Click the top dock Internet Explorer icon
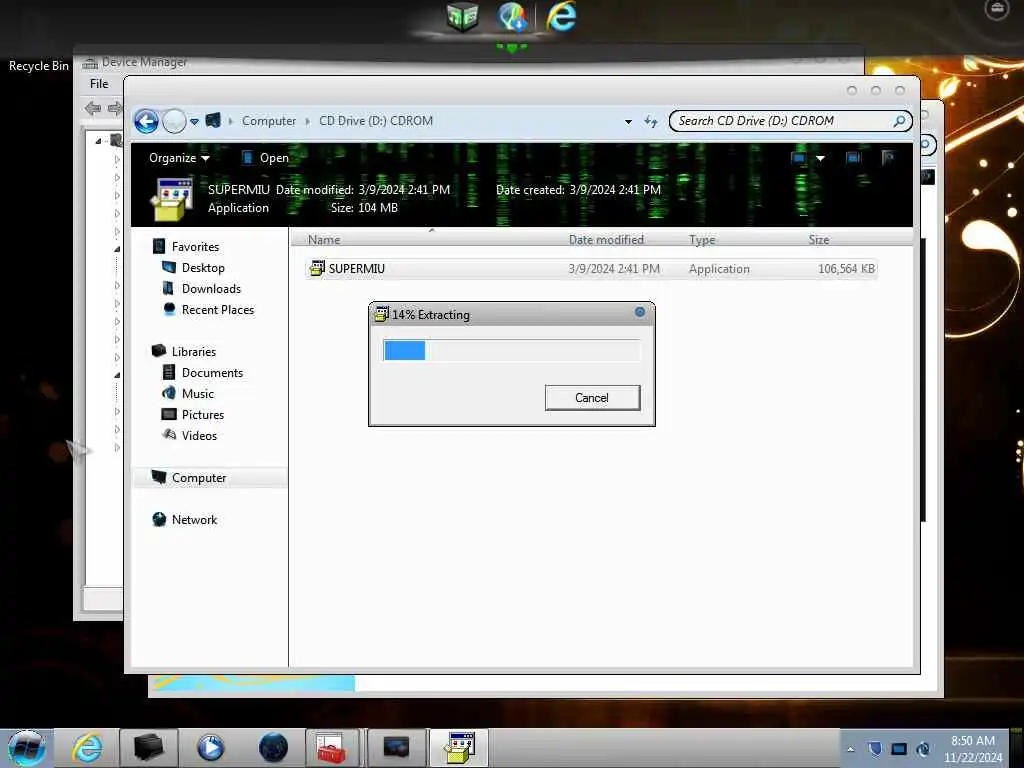Screen dimensions: 1024x768 pos(562,18)
